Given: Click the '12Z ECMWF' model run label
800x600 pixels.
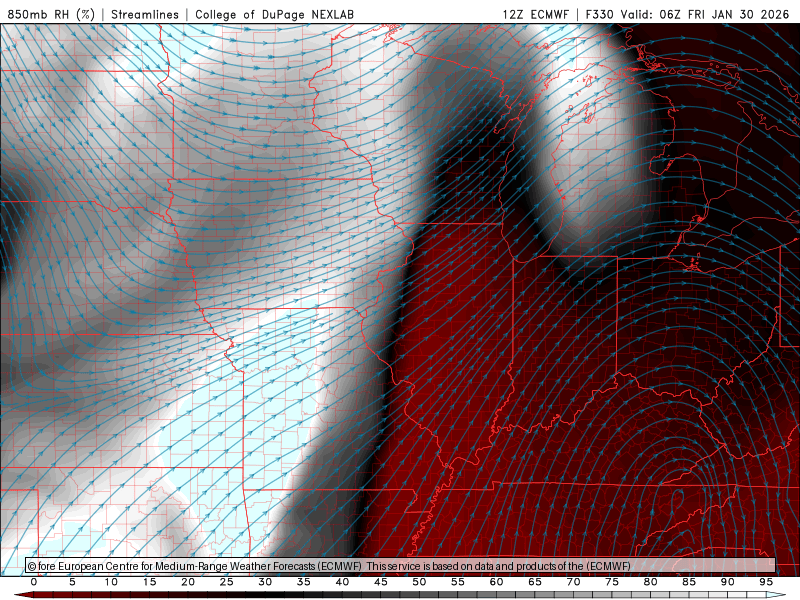Looking at the screenshot, I should pos(535,14).
